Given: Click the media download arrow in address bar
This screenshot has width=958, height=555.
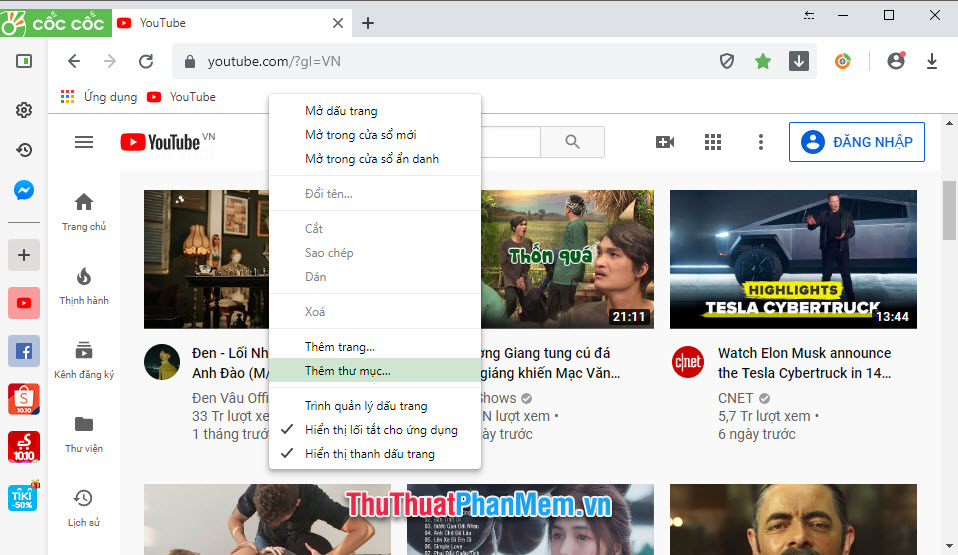Looking at the screenshot, I should pos(799,61).
